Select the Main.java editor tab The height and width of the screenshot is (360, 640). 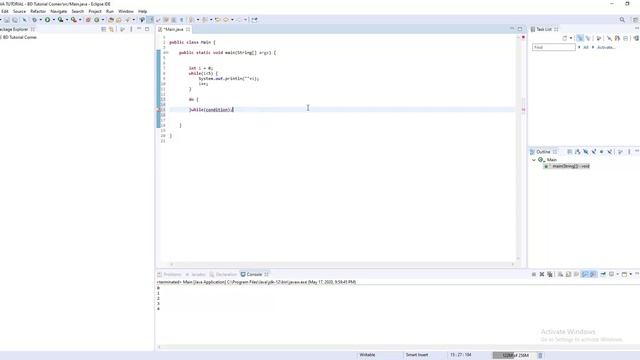tap(173, 29)
